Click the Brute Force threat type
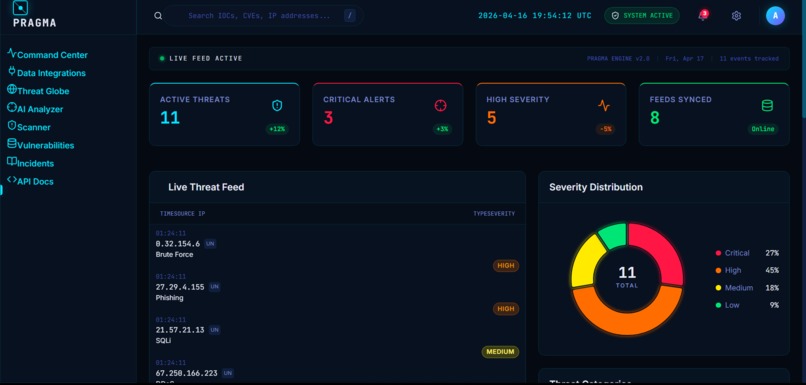806x385 pixels. tap(174, 254)
